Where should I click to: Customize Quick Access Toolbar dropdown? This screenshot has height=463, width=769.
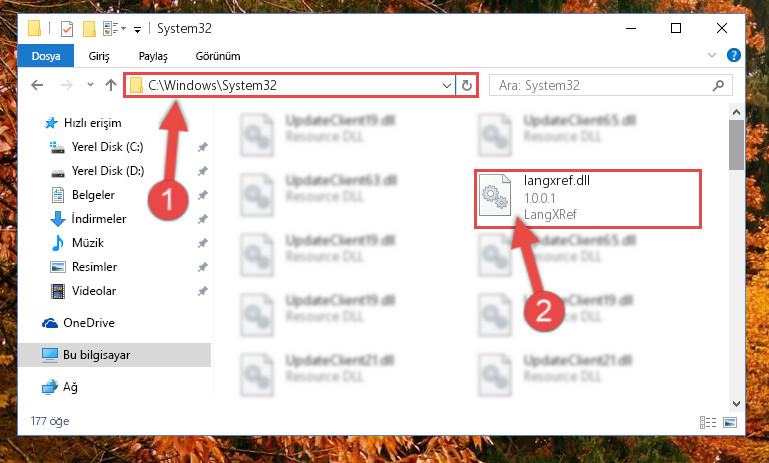tap(138, 30)
